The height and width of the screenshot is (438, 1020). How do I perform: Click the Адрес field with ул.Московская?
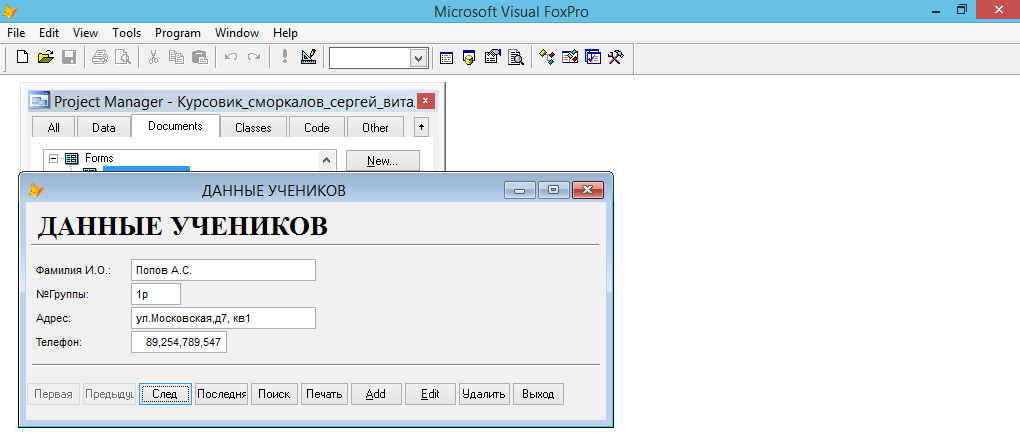point(223,318)
